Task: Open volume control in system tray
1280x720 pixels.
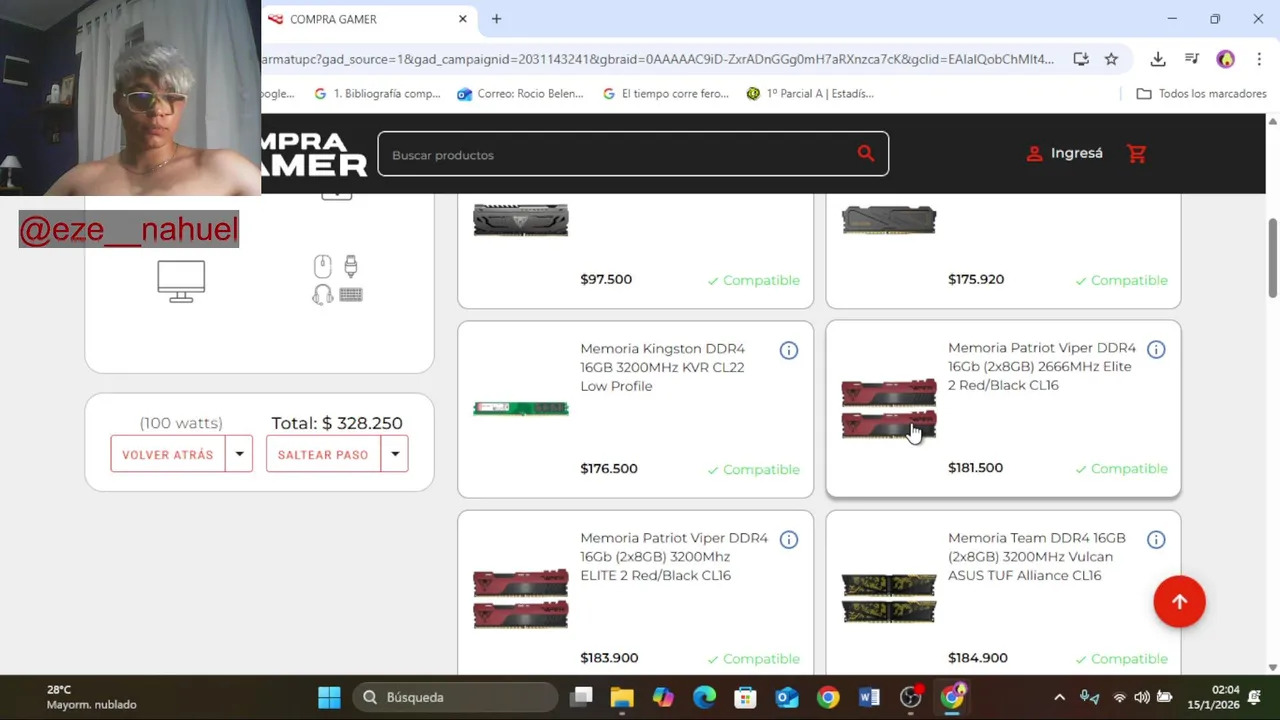Action: pyautogui.click(x=1141, y=697)
